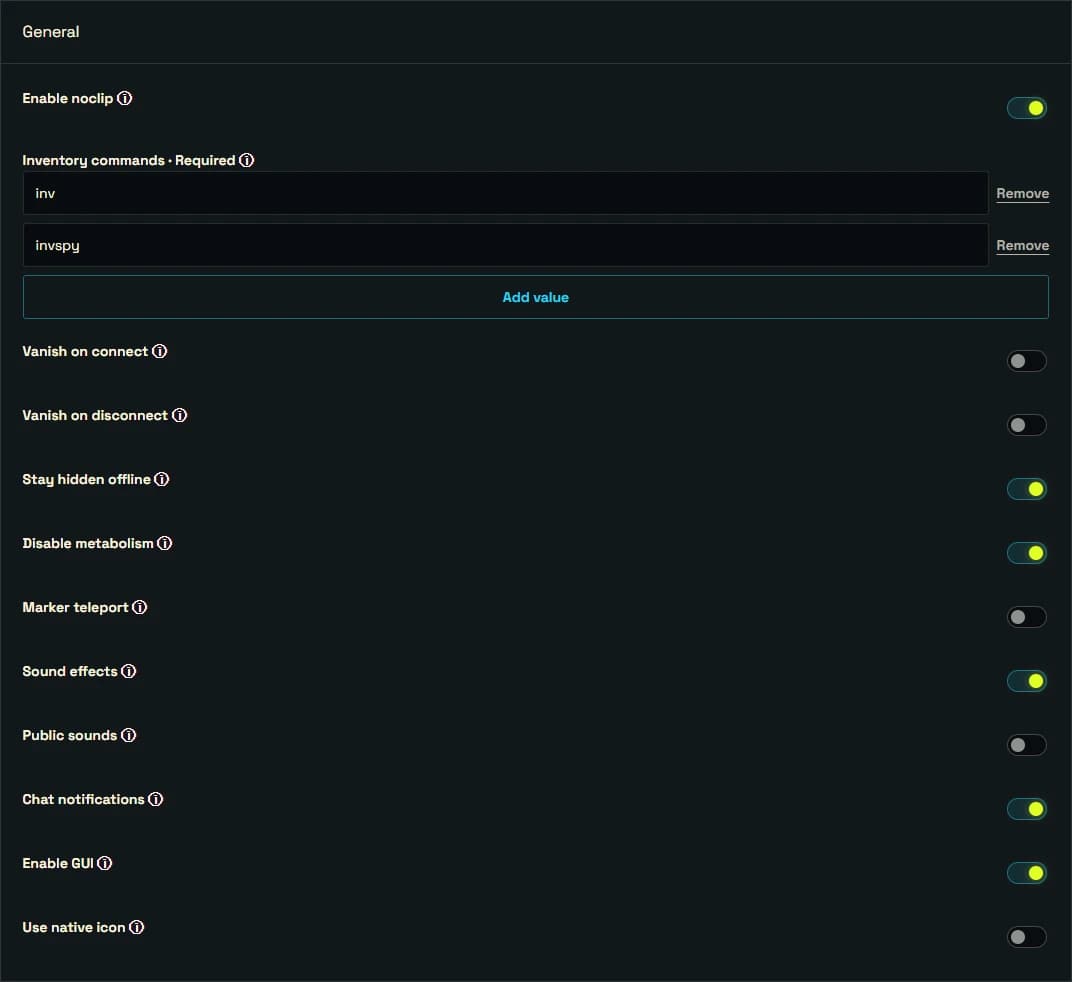Click the Stay hidden offline label
Viewport: 1072px width, 982px height.
tap(86, 480)
